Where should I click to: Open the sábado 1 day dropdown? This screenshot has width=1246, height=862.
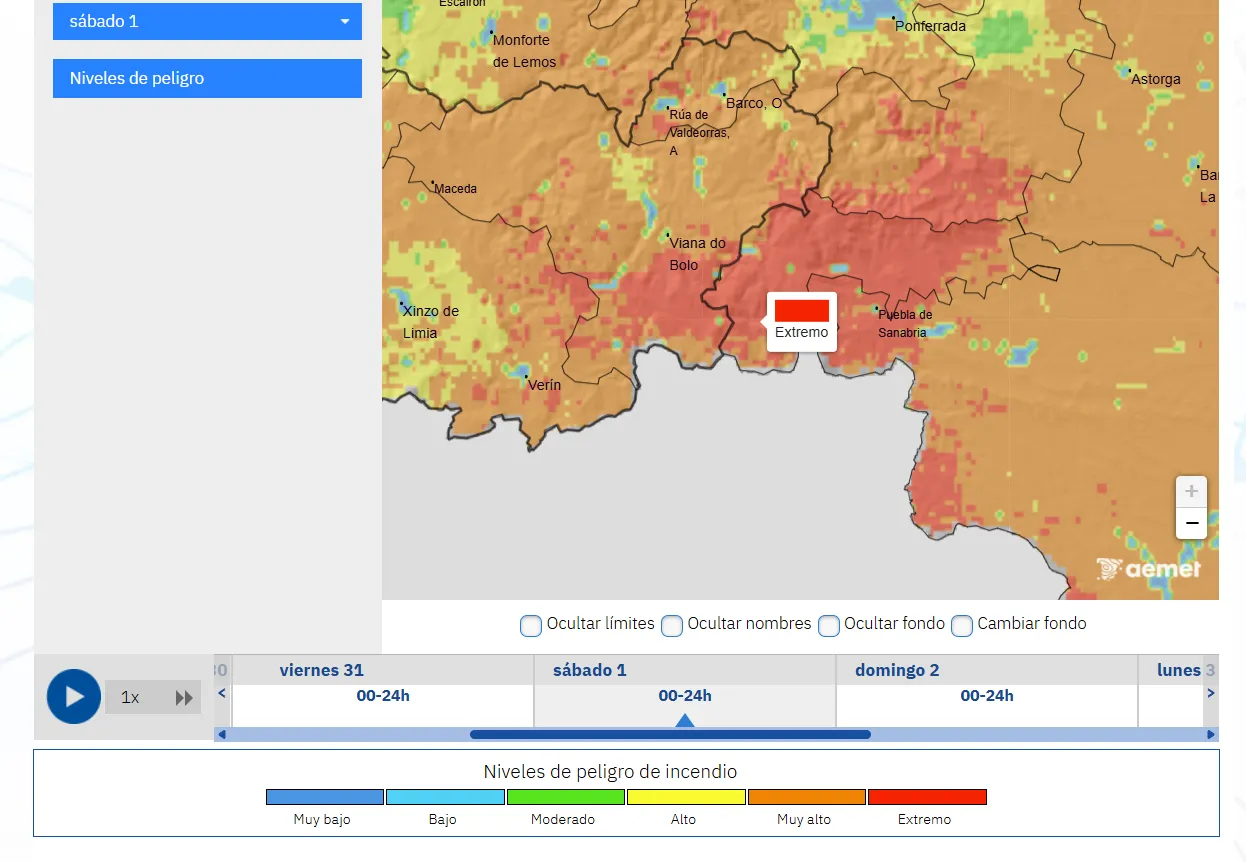[207, 21]
